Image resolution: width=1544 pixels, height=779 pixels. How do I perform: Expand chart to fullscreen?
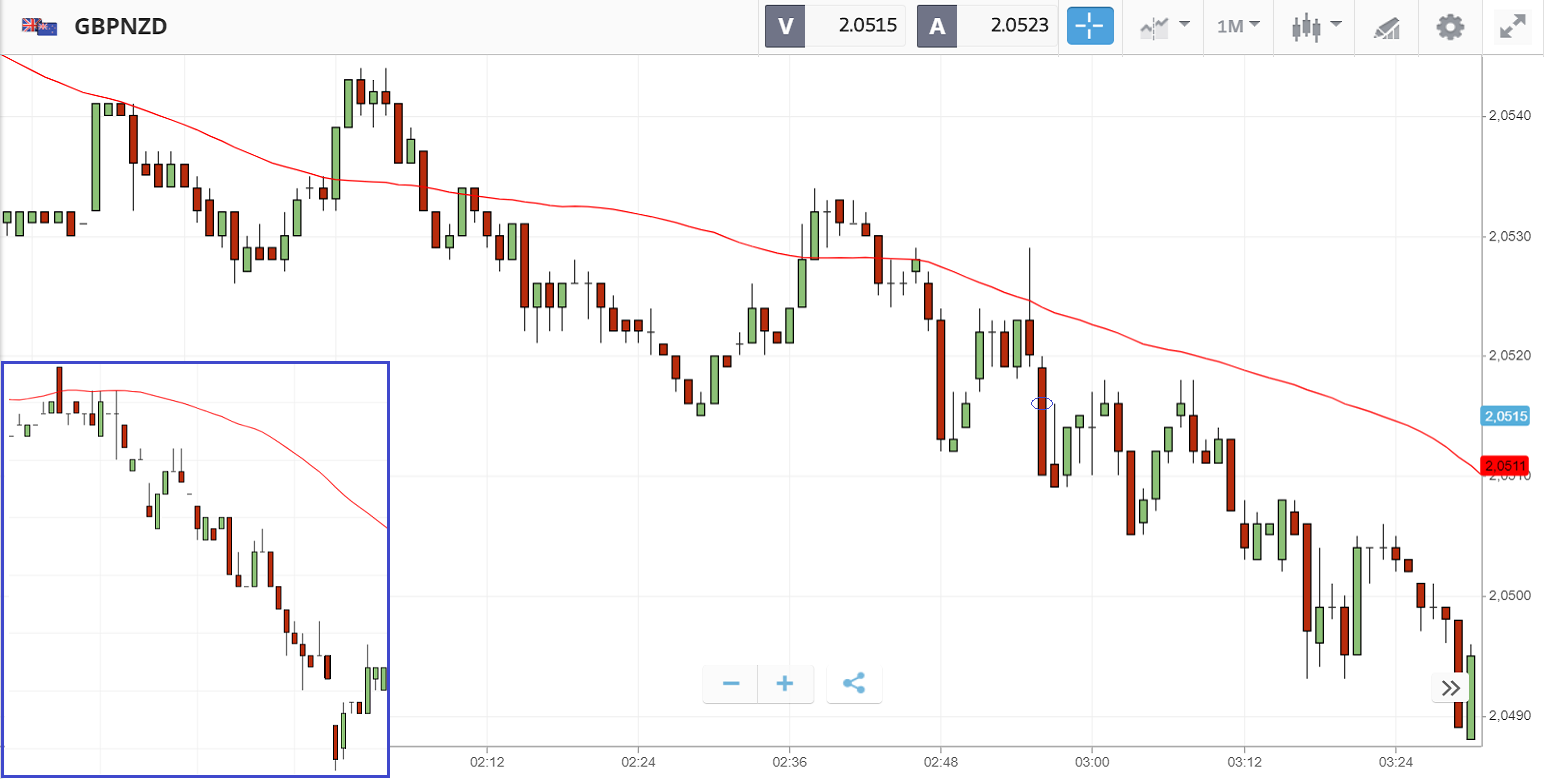(1513, 26)
